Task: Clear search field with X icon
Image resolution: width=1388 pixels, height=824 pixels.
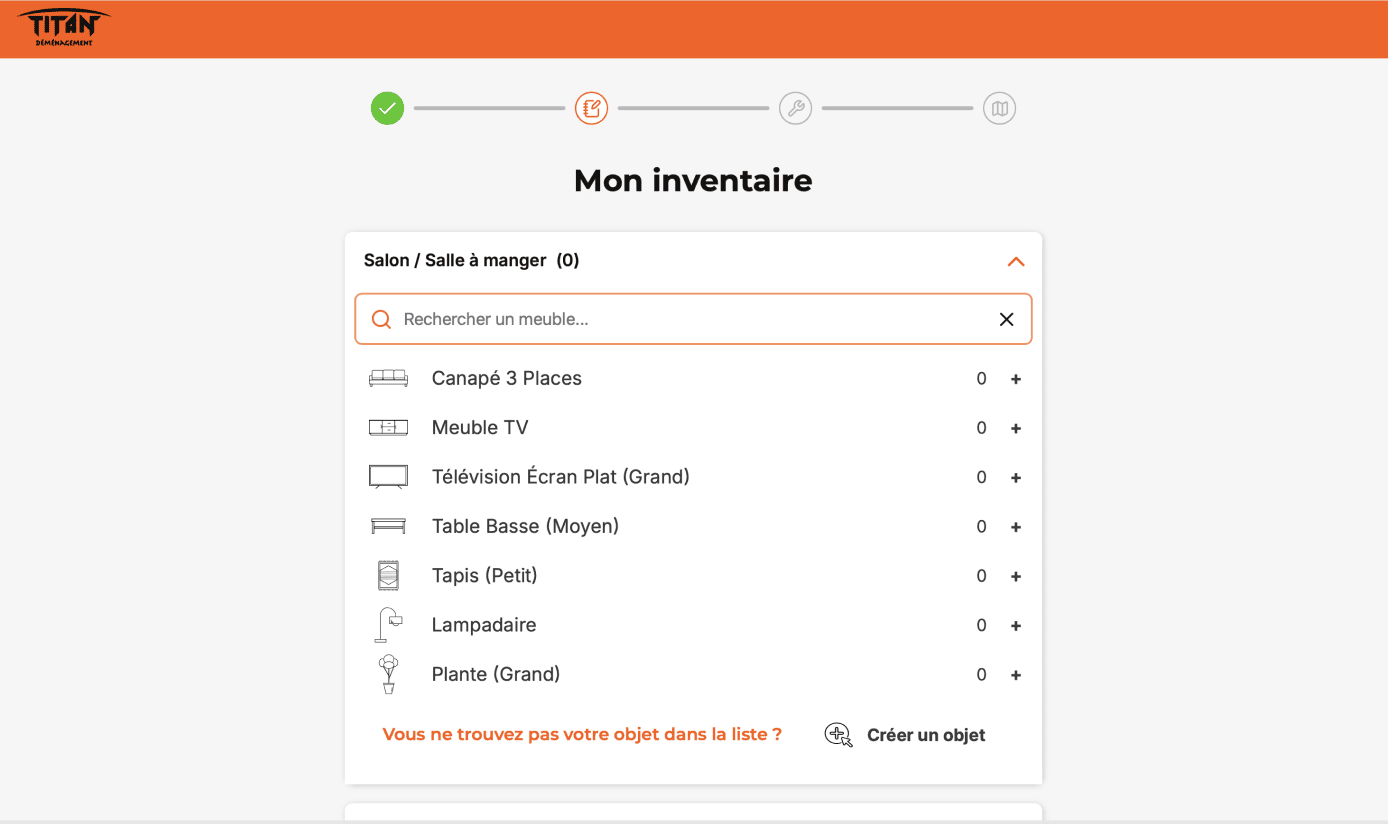Action: coord(1006,319)
